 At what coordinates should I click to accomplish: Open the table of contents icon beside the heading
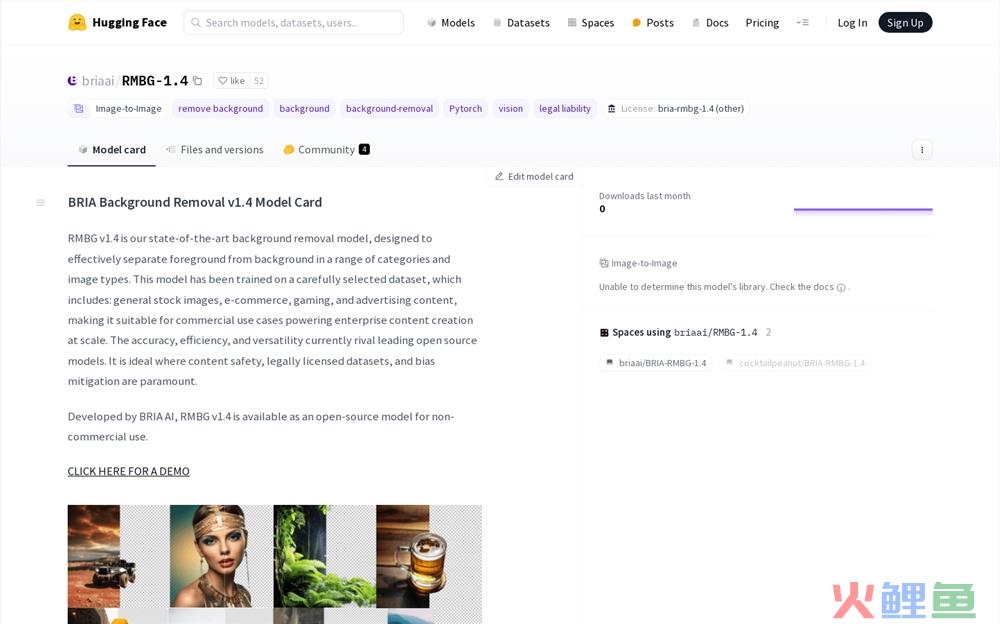[41, 203]
